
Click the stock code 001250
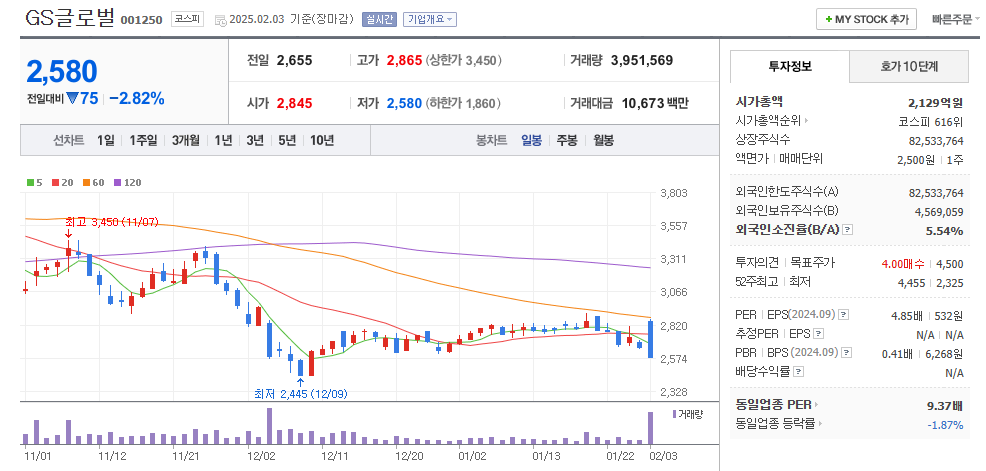142,20
